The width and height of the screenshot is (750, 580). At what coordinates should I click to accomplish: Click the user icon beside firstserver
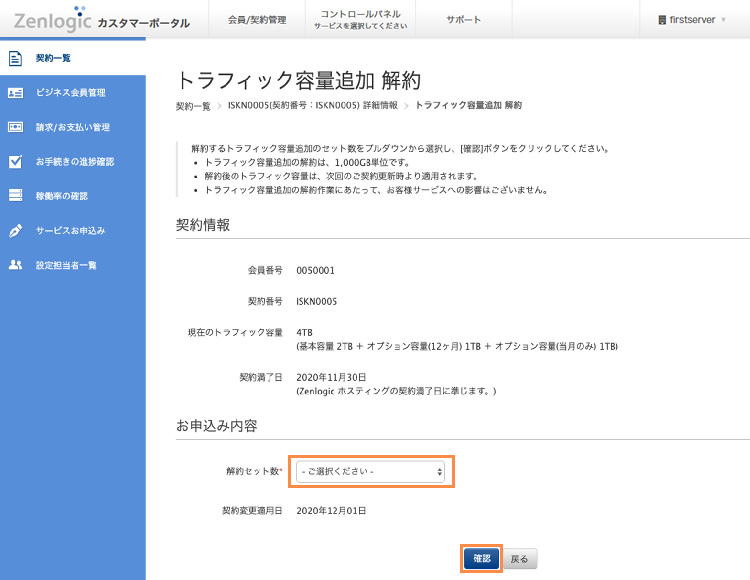coord(662,20)
